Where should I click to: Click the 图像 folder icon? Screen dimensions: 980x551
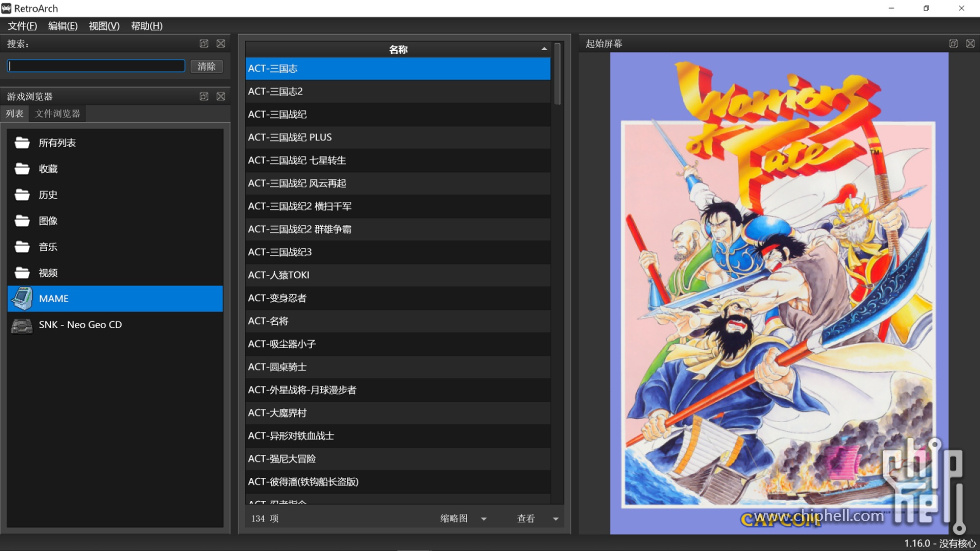[22, 221]
